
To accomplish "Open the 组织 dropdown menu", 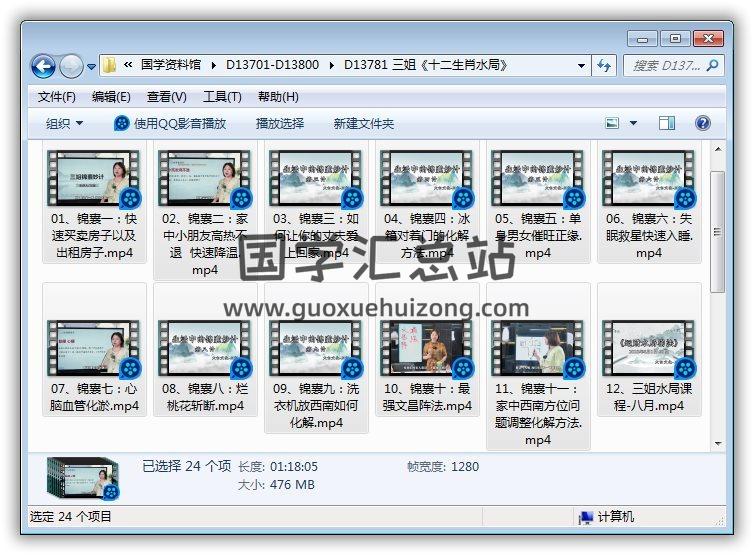I will click(64, 124).
